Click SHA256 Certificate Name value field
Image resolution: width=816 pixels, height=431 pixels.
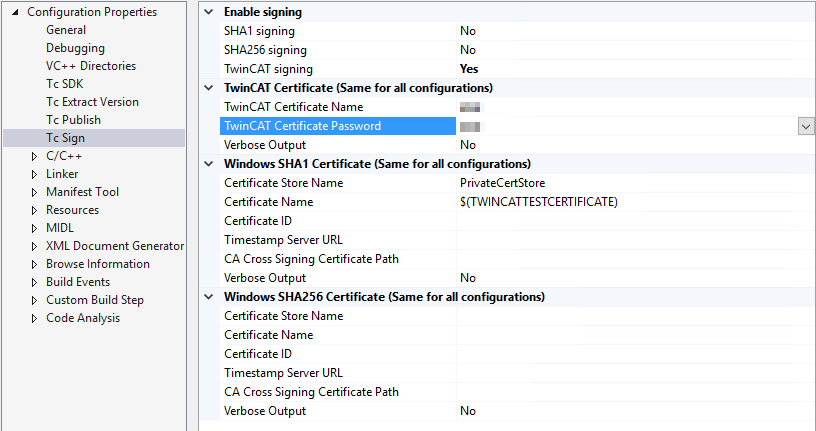click(x=635, y=335)
